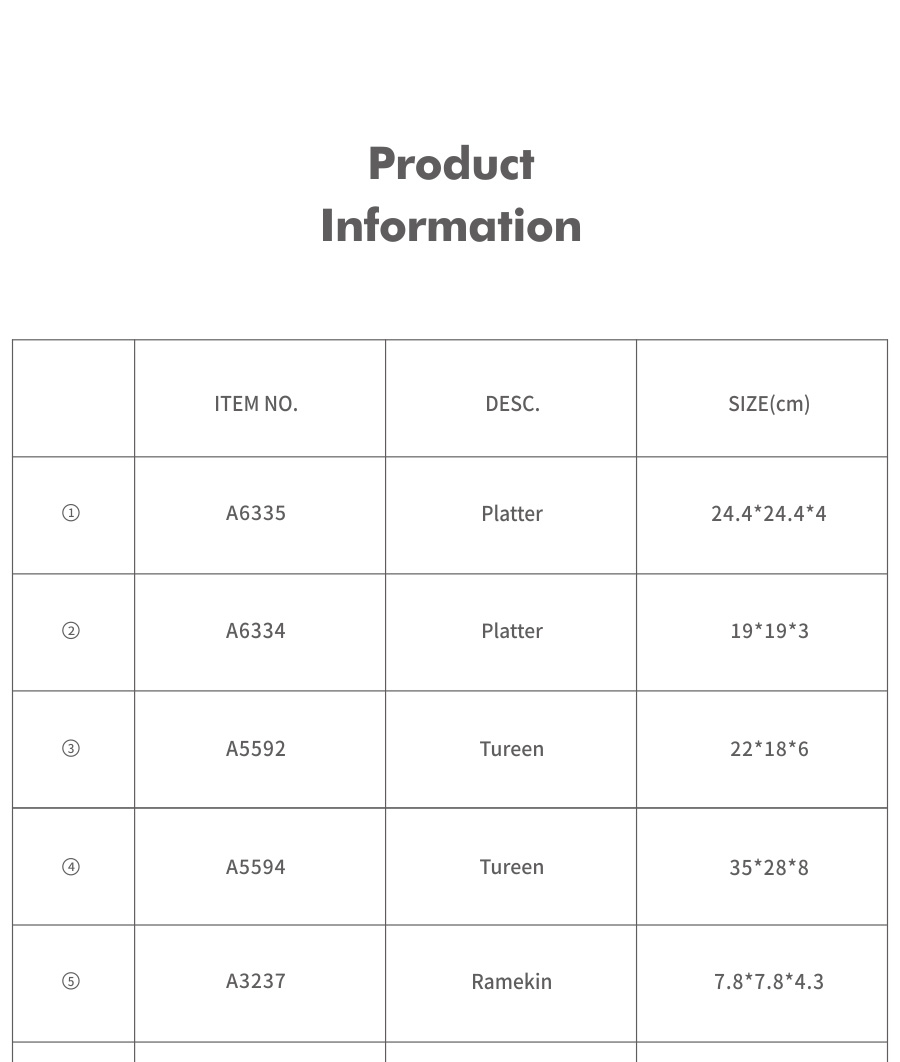This screenshot has height=1062, width=900.
Task: Select item number A6334
Action: coord(256,631)
